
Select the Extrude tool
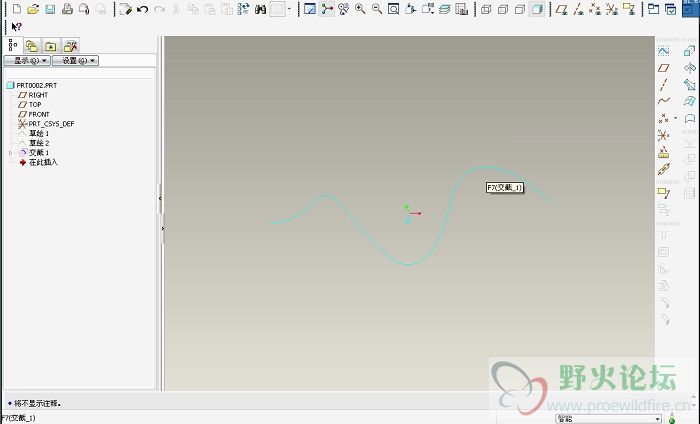pos(689,51)
